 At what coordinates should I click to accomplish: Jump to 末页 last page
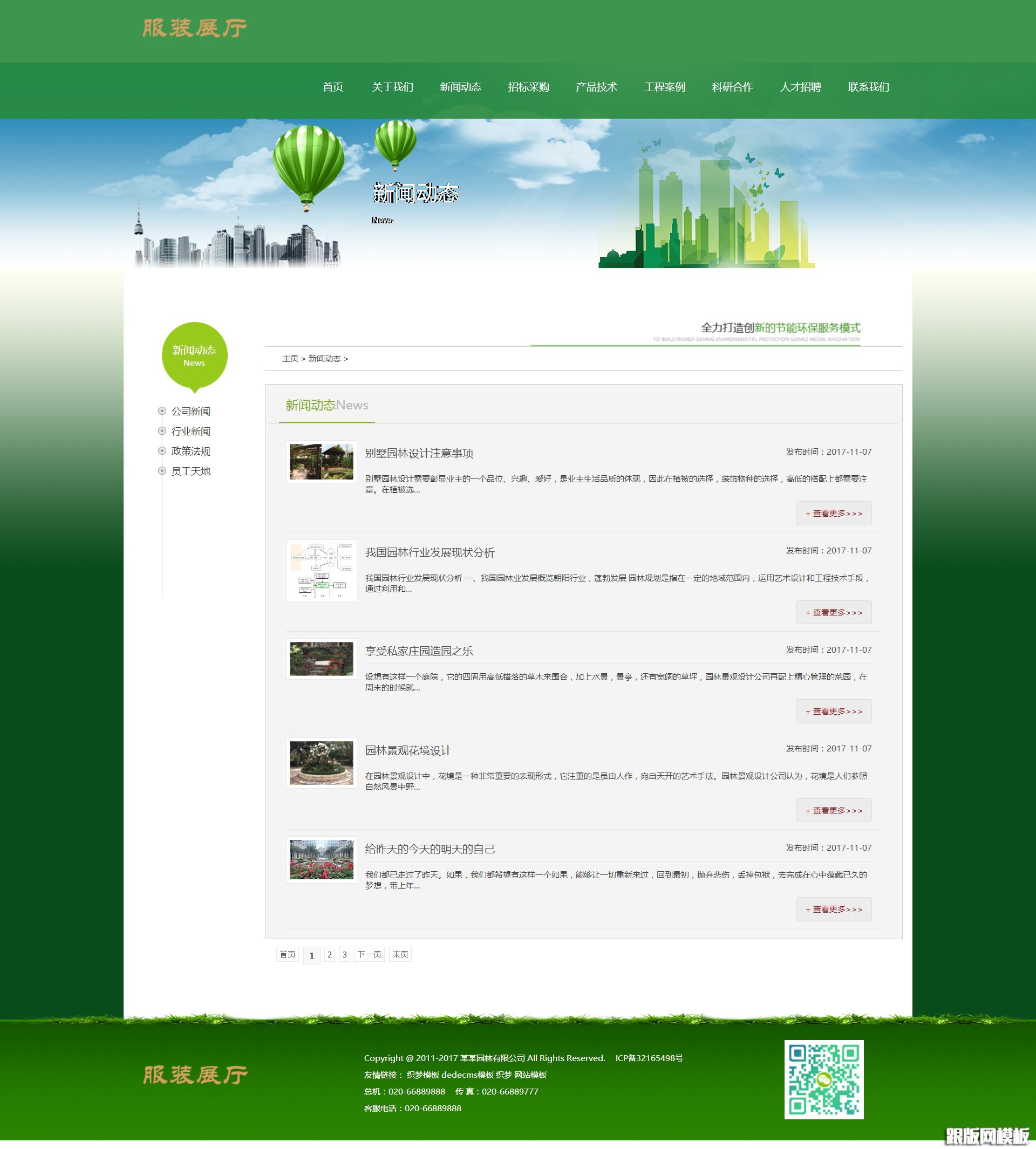(400, 954)
